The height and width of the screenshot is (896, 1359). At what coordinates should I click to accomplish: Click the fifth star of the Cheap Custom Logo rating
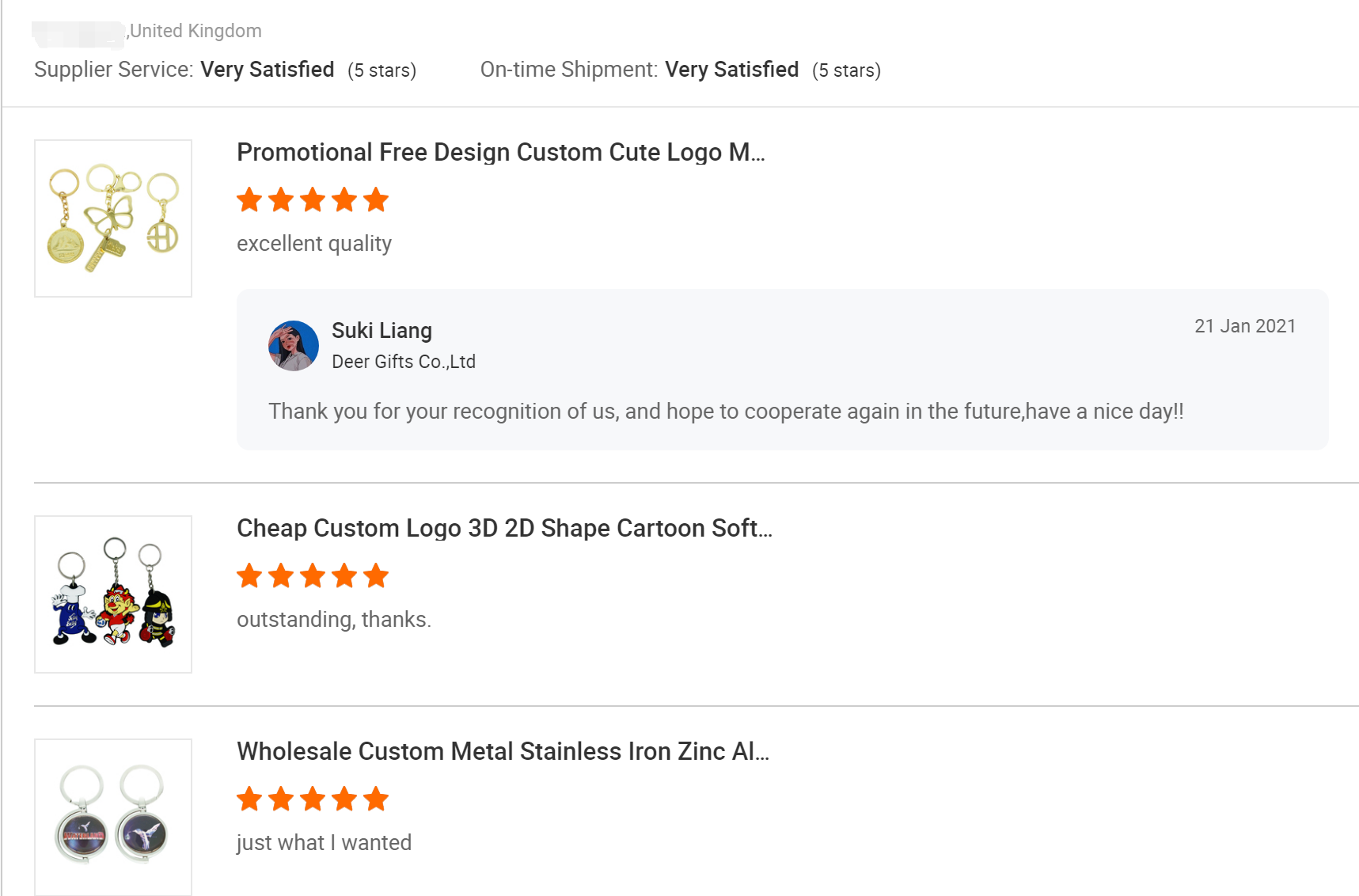point(376,575)
